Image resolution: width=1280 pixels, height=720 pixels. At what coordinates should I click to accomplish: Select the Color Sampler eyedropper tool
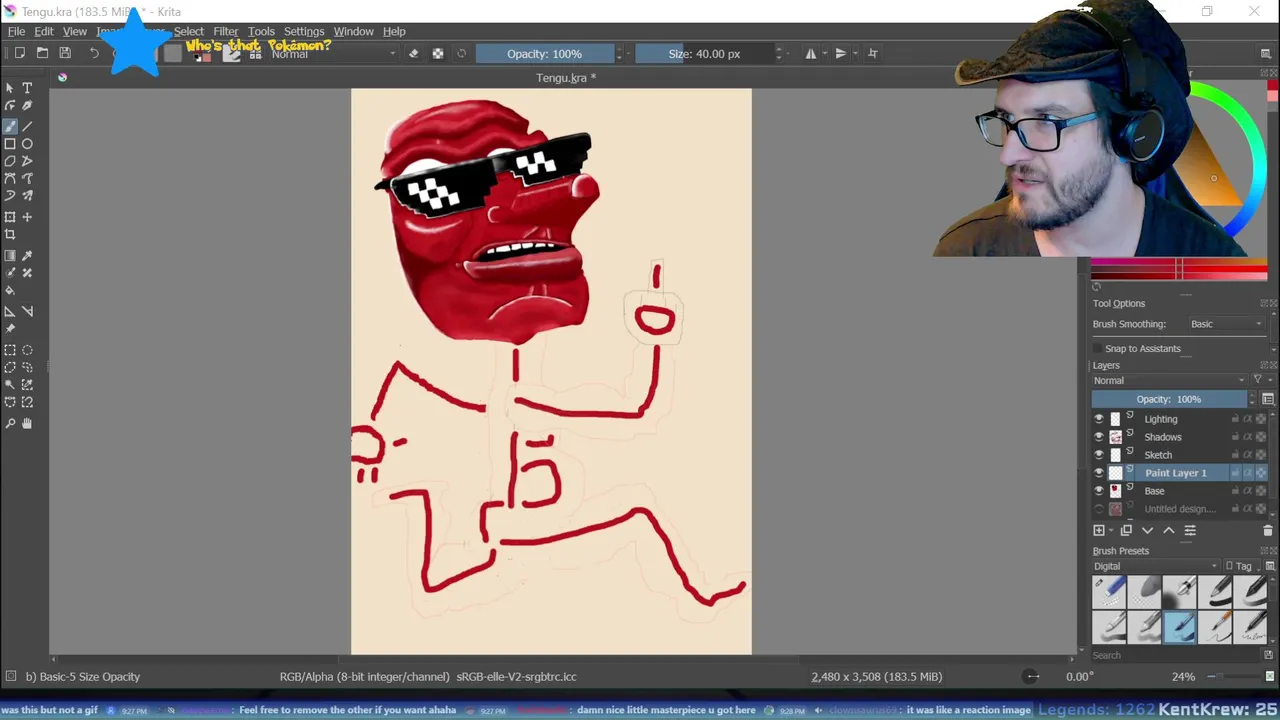(27, 256)
